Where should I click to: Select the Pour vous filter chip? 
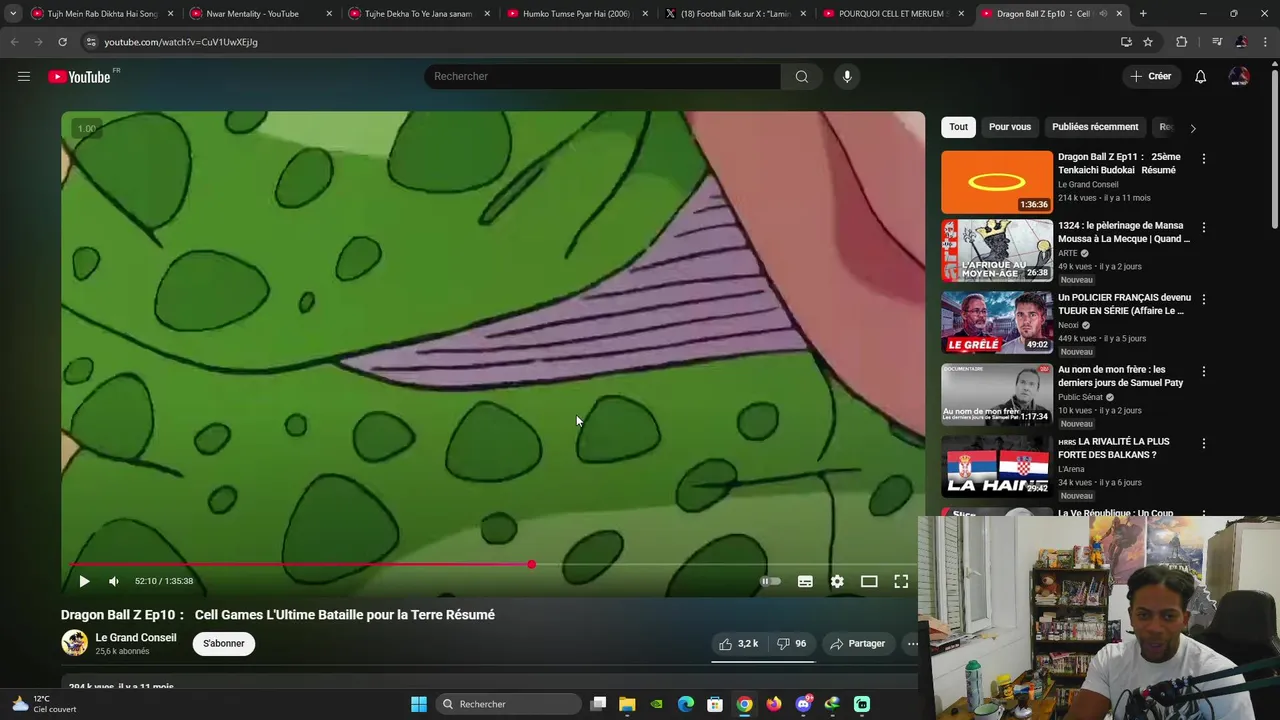pyautogui.click(x=1010, y=127)
